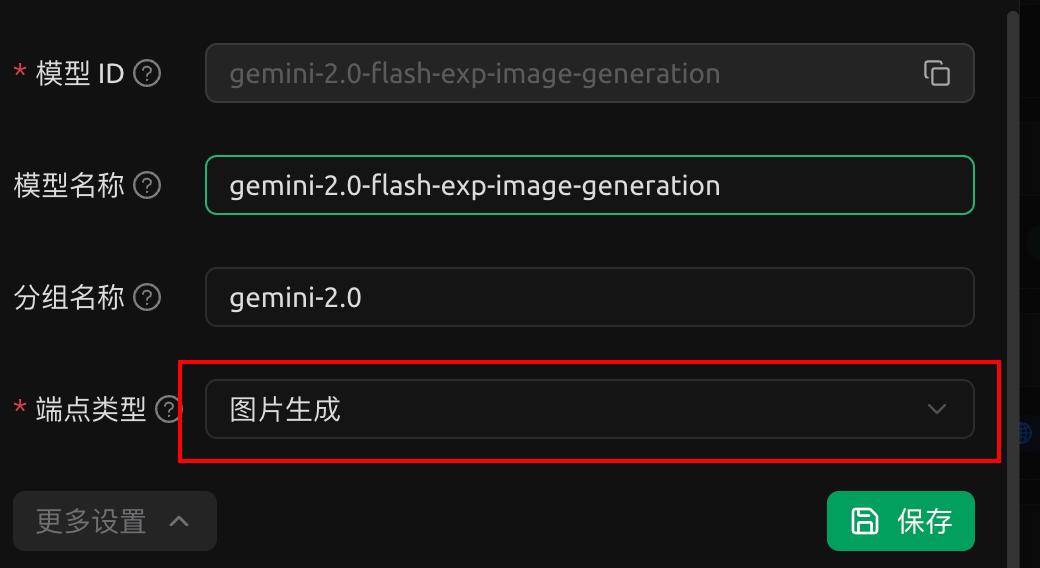
Task: Save the model with 保存 button
Action: (x=901, y=521)
